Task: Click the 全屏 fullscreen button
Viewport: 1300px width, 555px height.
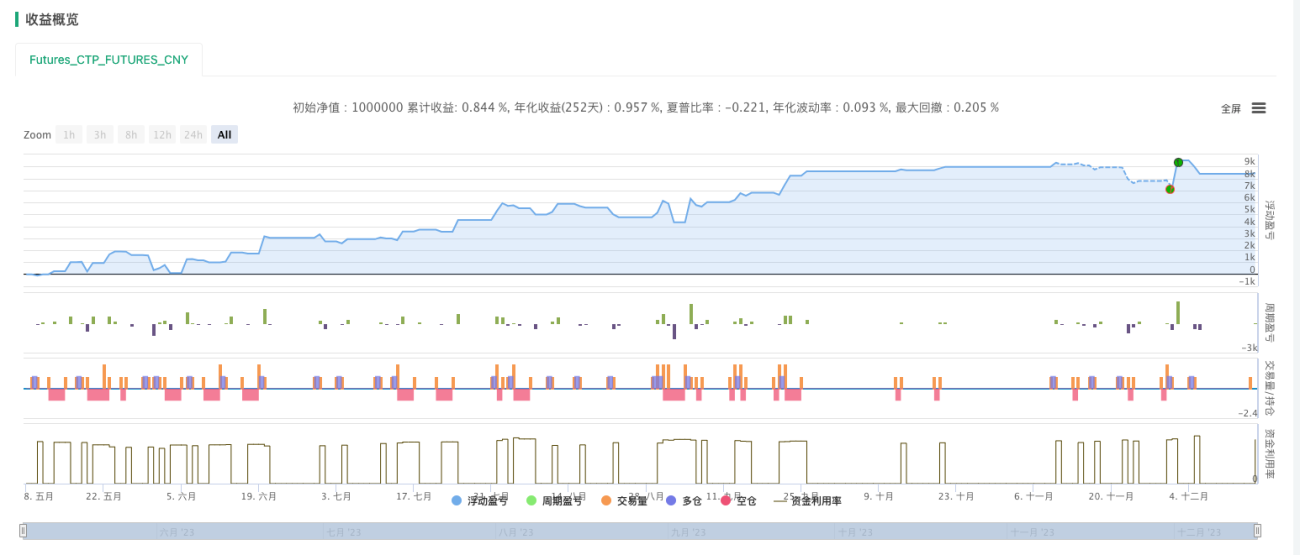Action: [1231, 109]
